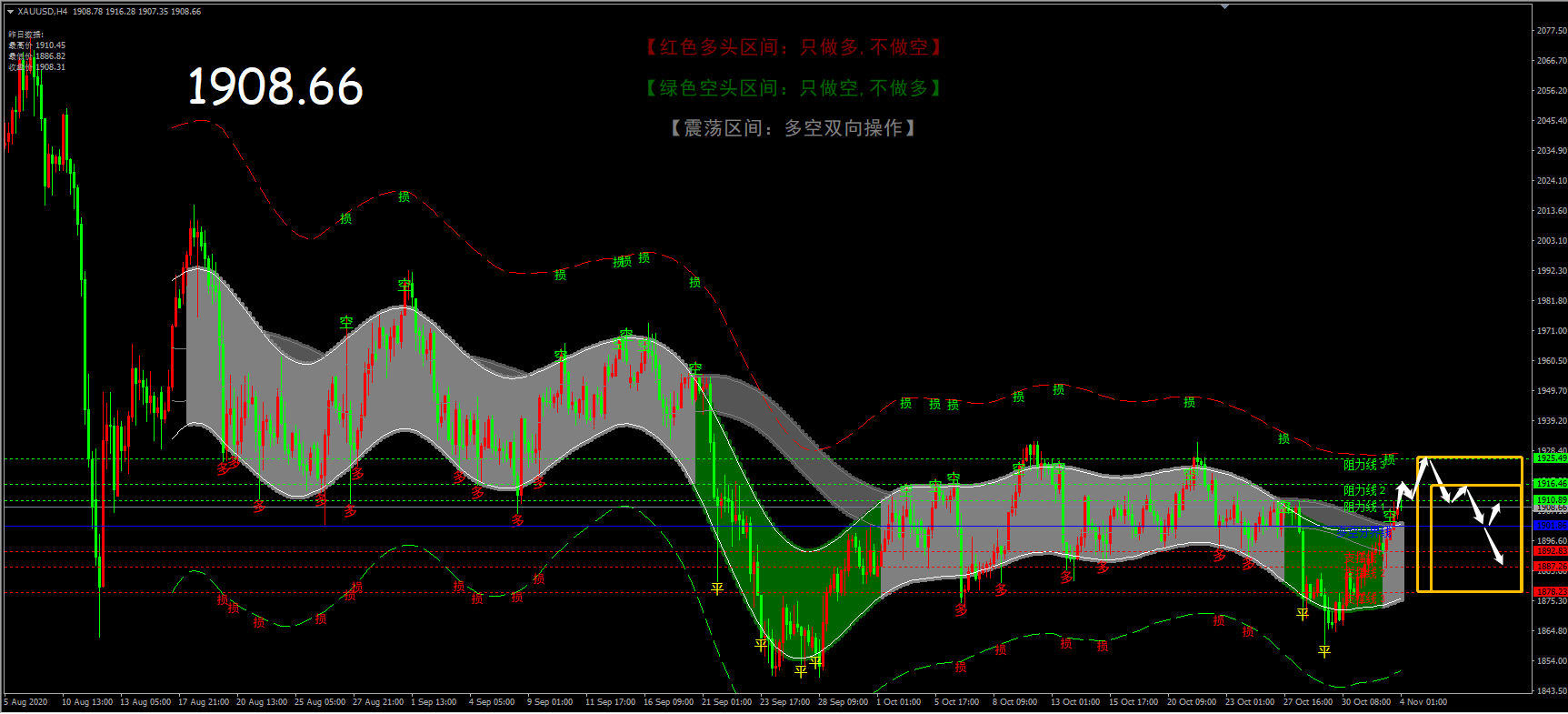Click the XAUUSD,H4 symbol title

click(42, 12)
